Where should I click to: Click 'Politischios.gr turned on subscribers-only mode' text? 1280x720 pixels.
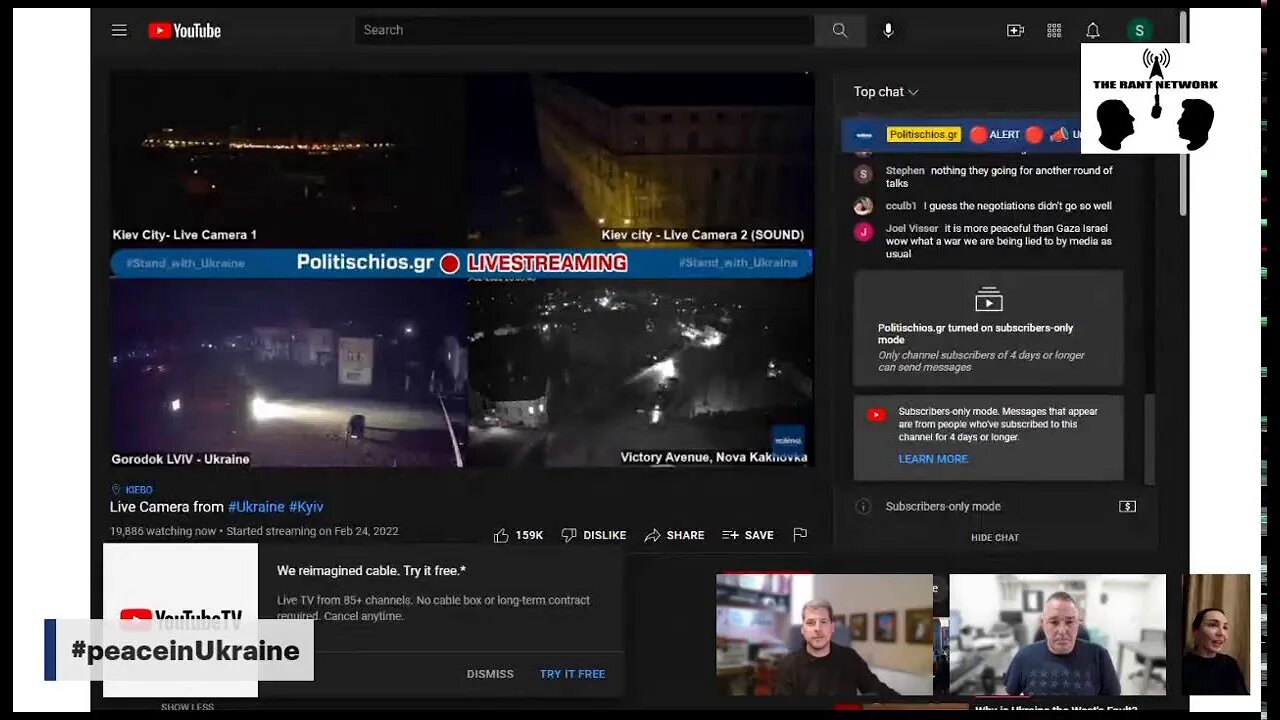(x=975, y=334)
